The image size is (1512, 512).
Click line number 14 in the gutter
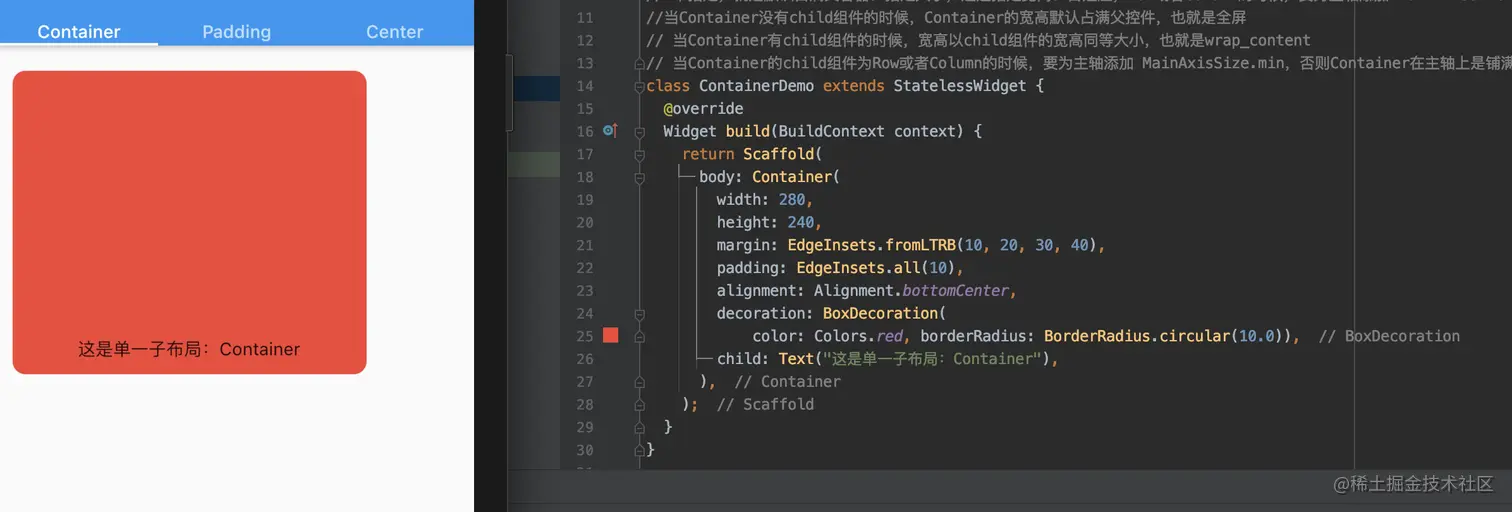585,86
